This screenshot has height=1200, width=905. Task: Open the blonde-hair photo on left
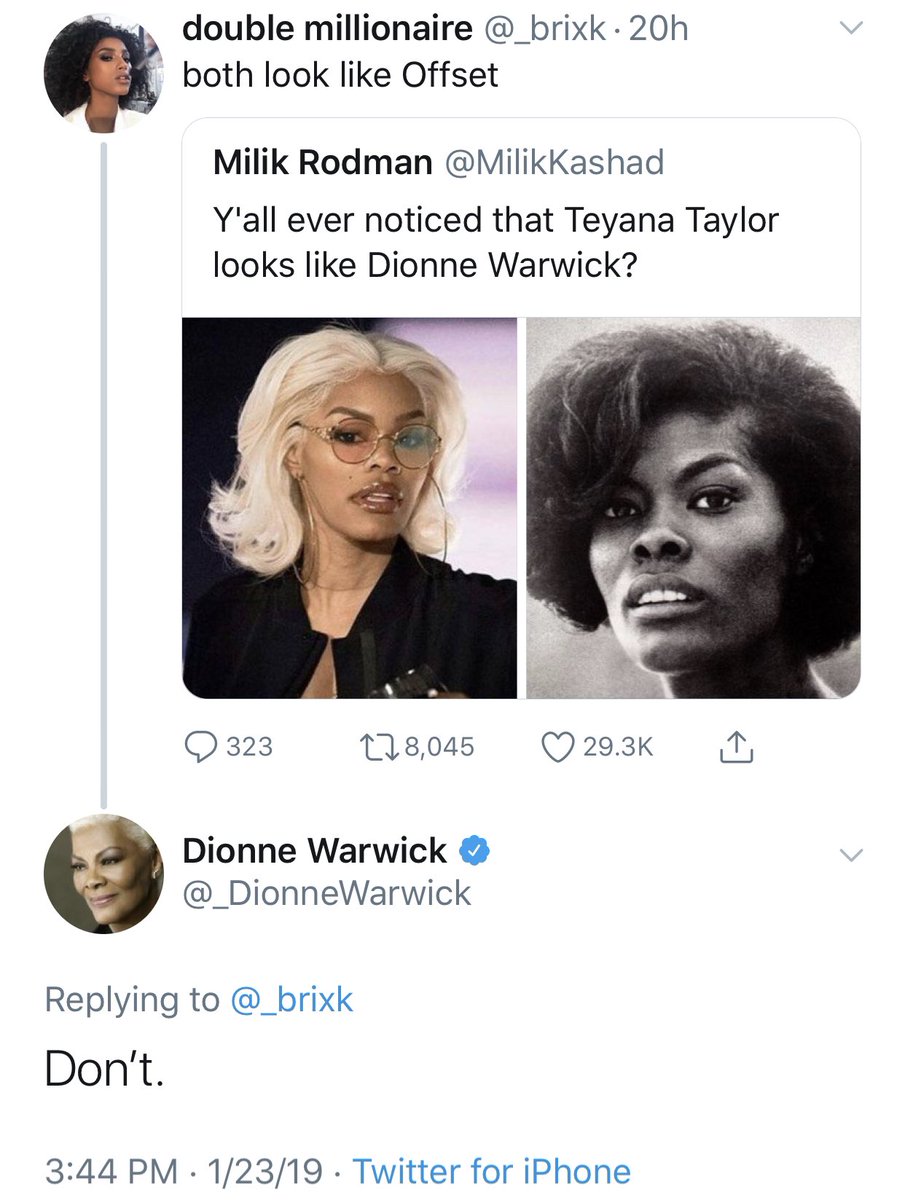[349, 508]
